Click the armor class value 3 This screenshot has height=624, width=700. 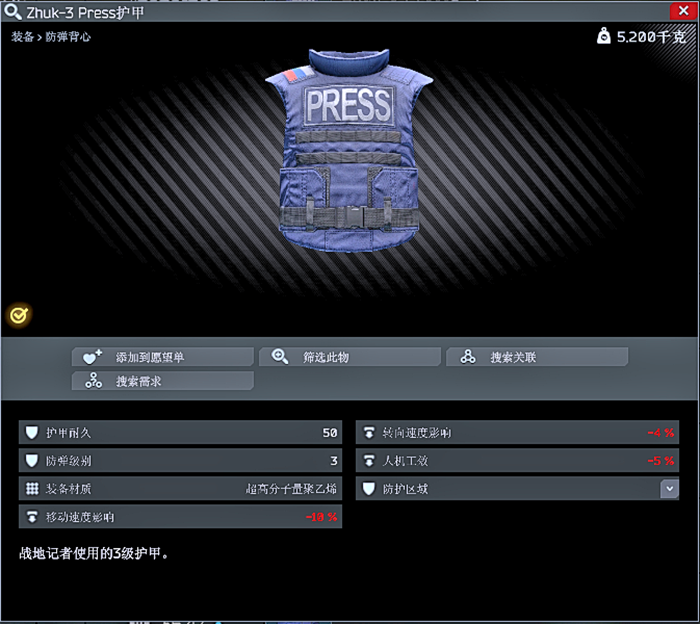click(334, 461)
